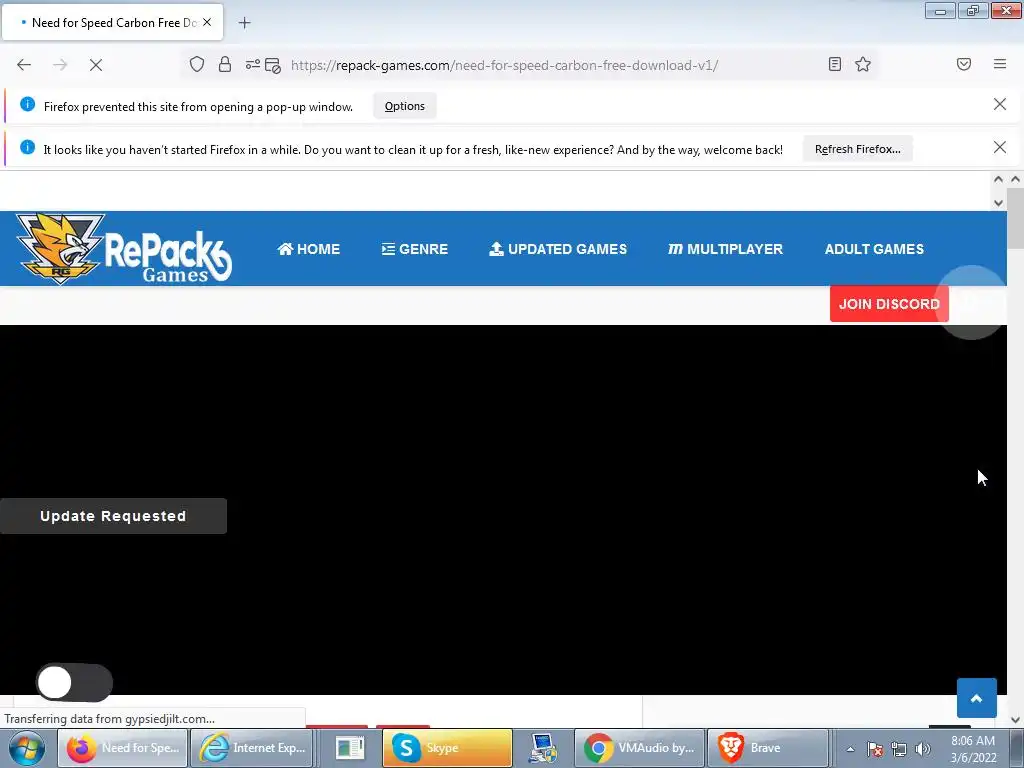
Task: Click the network computer taskbar icon
Action: pyautogui.click(x=543, y=748)
